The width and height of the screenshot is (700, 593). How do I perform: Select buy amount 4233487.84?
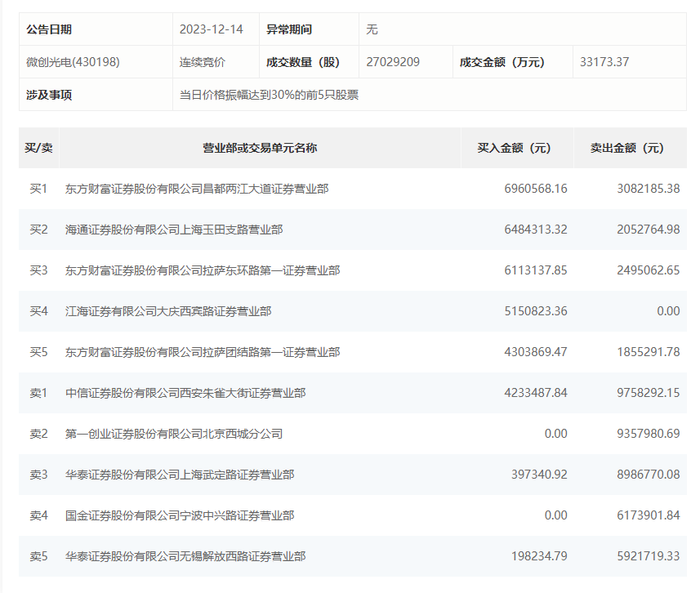536,393
